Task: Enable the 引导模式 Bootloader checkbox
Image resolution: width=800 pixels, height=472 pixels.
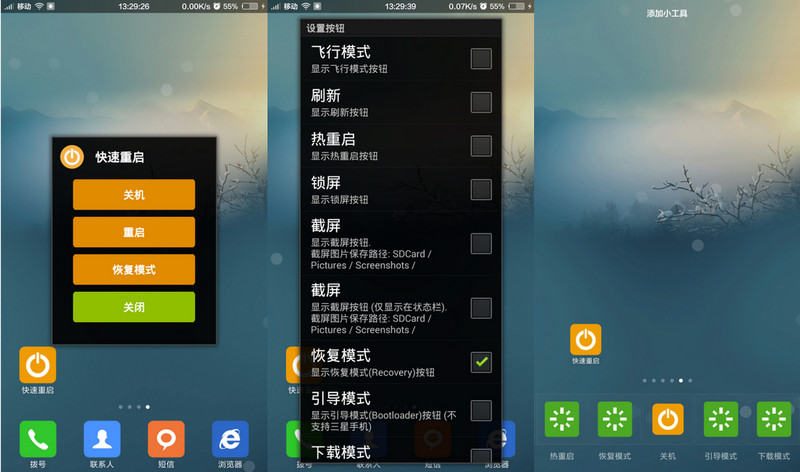Action: (x=481, y=410)
